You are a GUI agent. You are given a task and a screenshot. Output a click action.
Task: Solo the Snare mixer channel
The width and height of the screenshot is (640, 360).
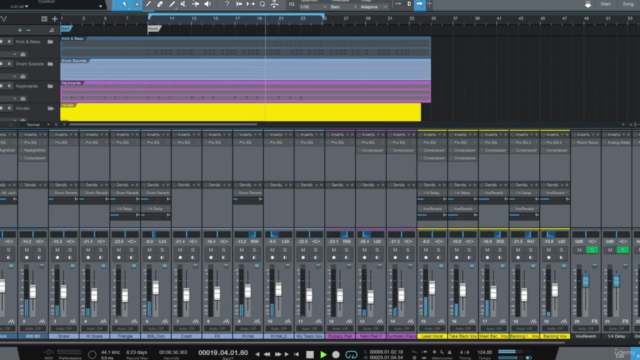[70, 250]
